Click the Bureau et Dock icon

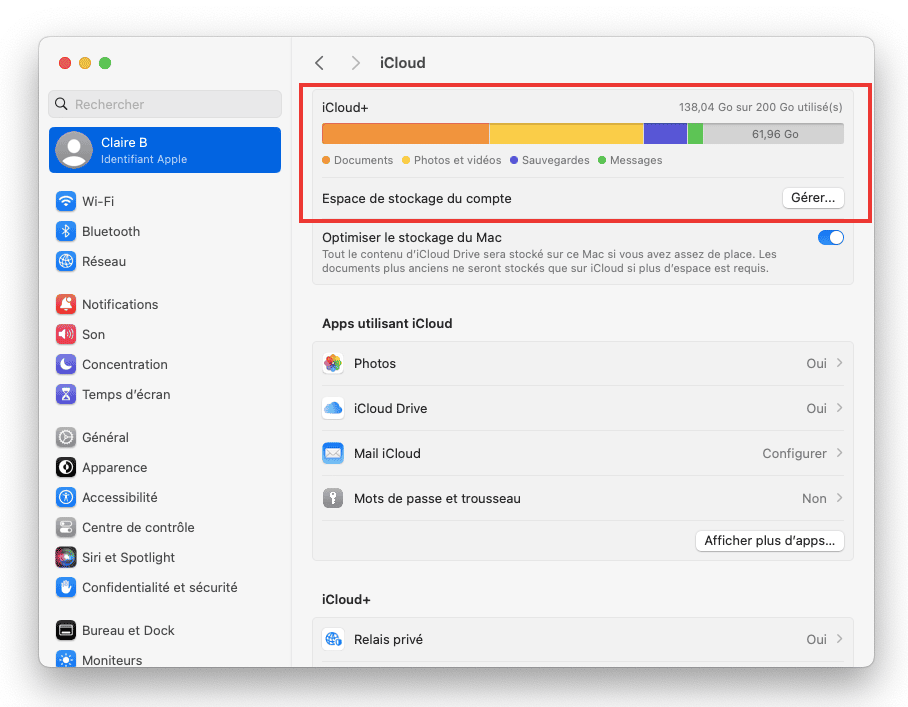pos(65,631)
